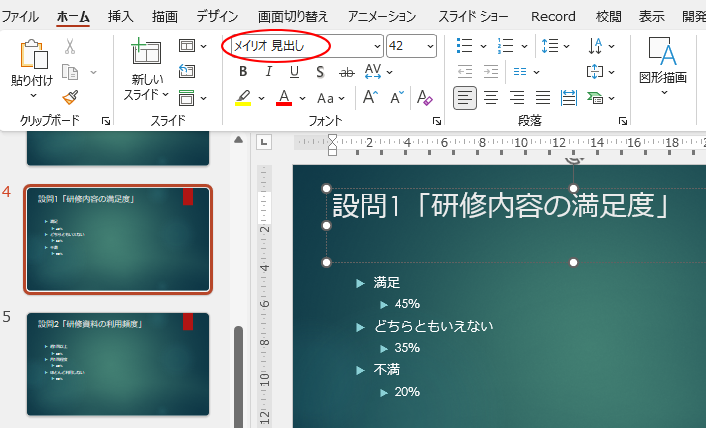Switch to the 挿入 tab

tap(121, 17)
